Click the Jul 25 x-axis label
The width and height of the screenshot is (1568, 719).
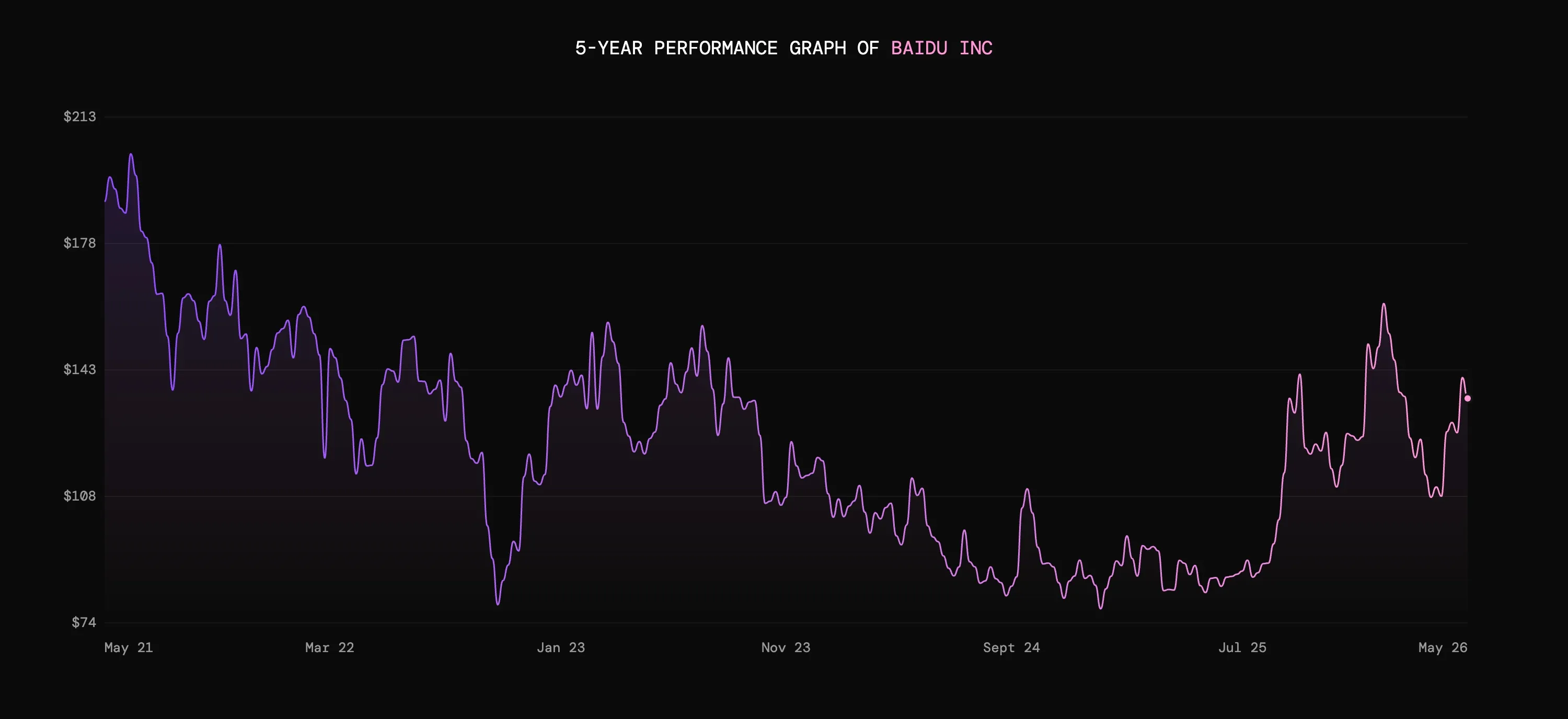coord(1242,648)
